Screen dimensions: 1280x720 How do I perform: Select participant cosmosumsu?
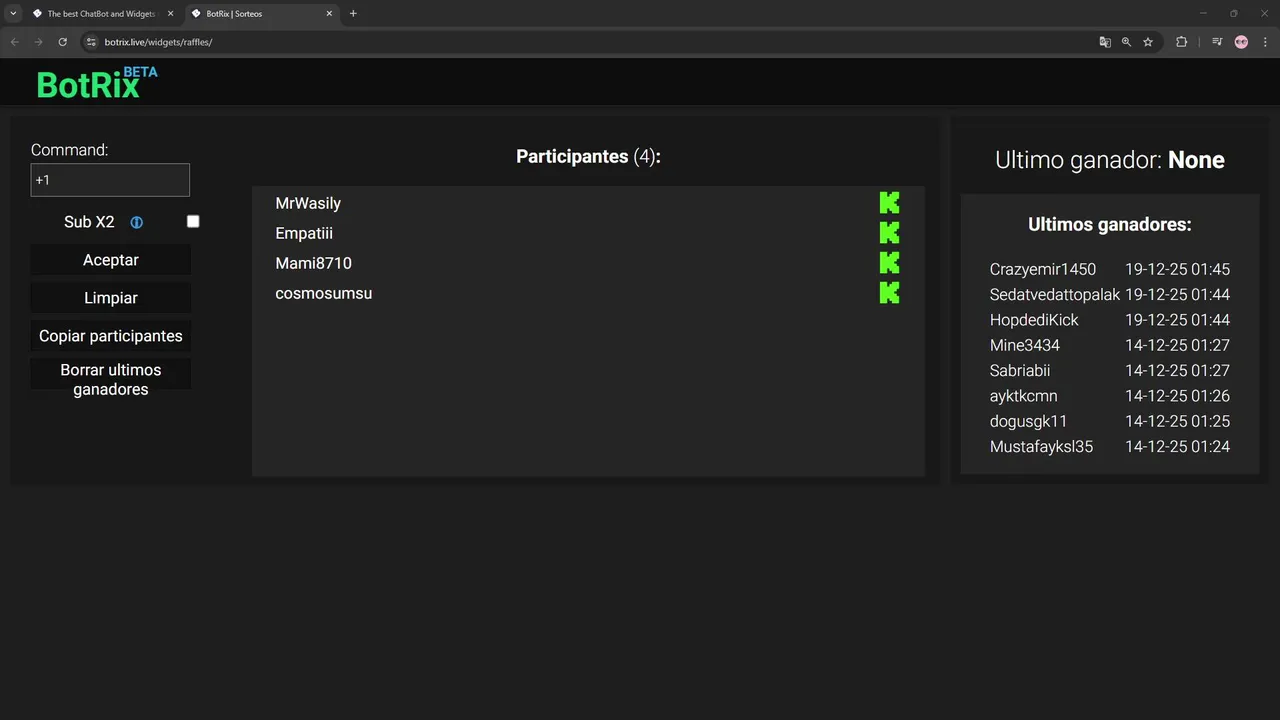(x=323, y=293)
